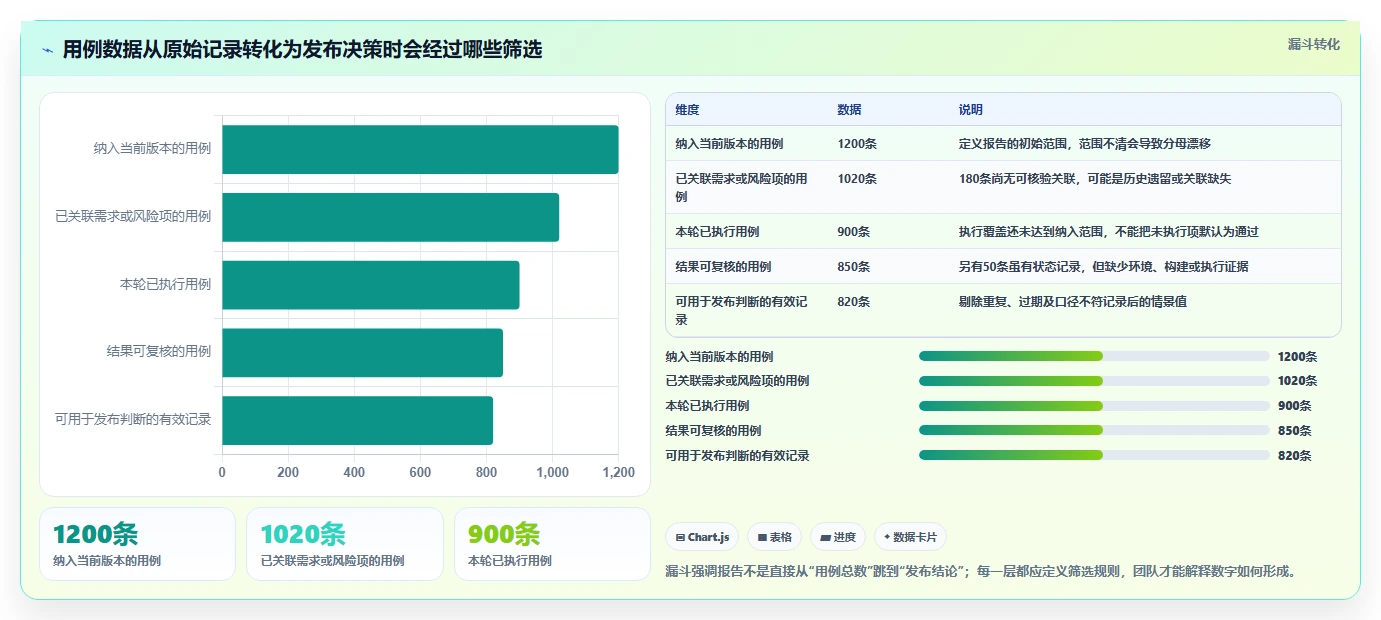Click the chart bar for 本轮已执行用例

pyautogui.click(x=370, y=285)
